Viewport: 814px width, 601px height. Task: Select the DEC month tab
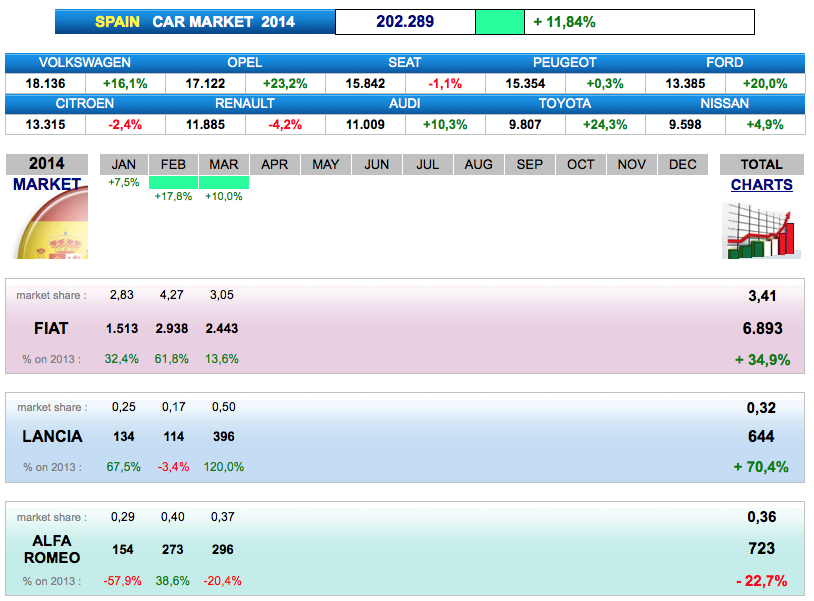683,165
